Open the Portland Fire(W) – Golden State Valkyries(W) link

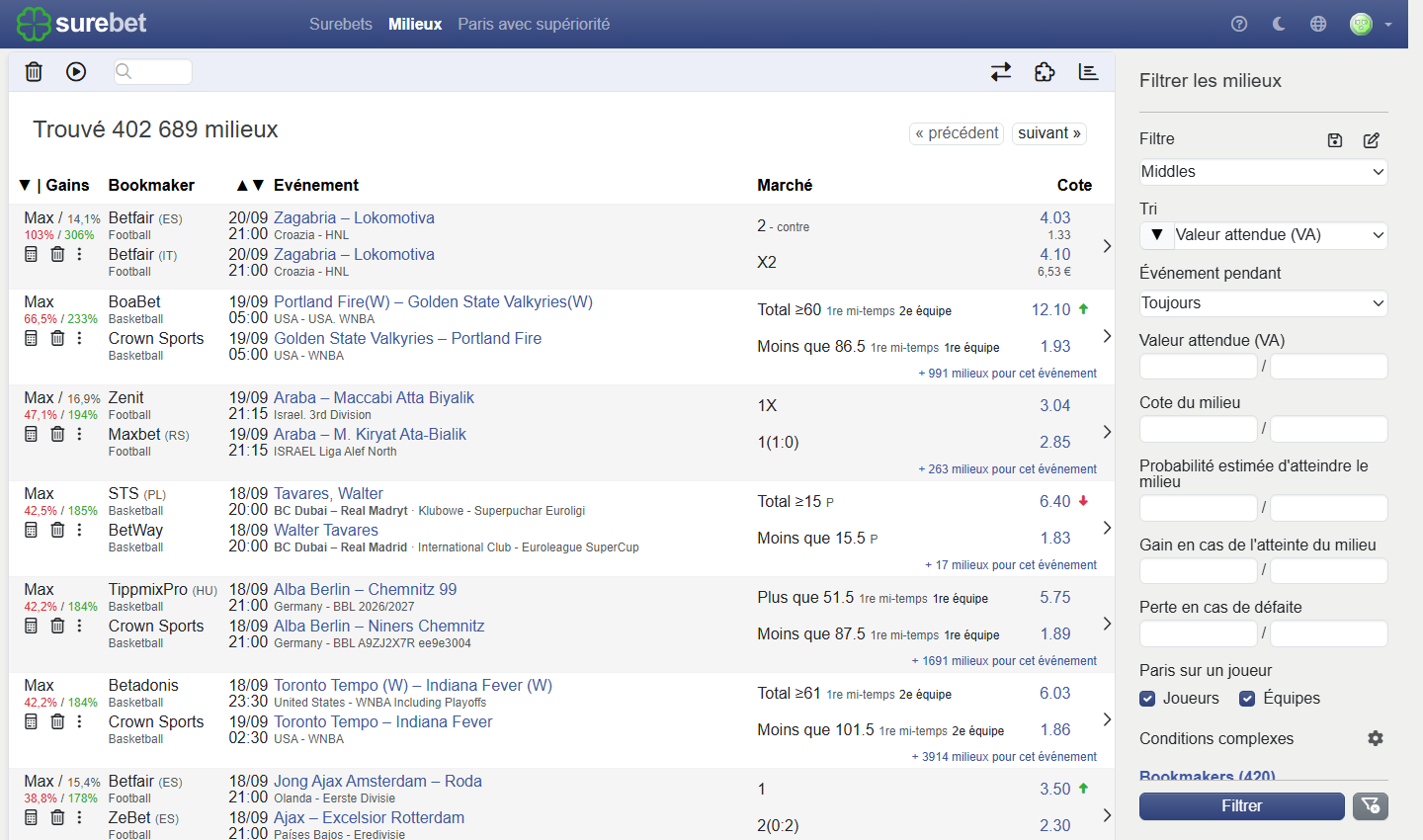433,302
